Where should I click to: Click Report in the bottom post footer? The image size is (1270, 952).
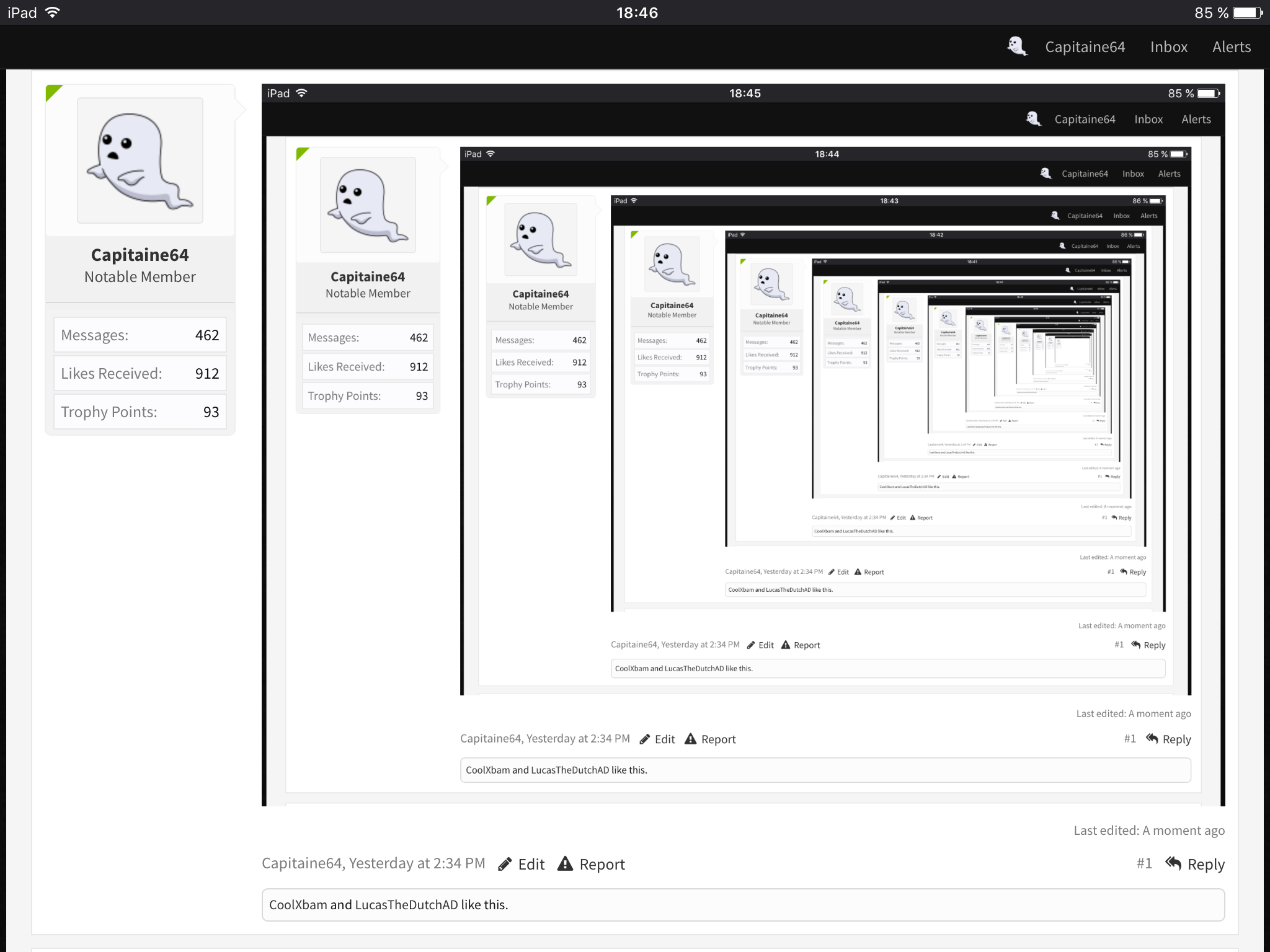(602, 865)
